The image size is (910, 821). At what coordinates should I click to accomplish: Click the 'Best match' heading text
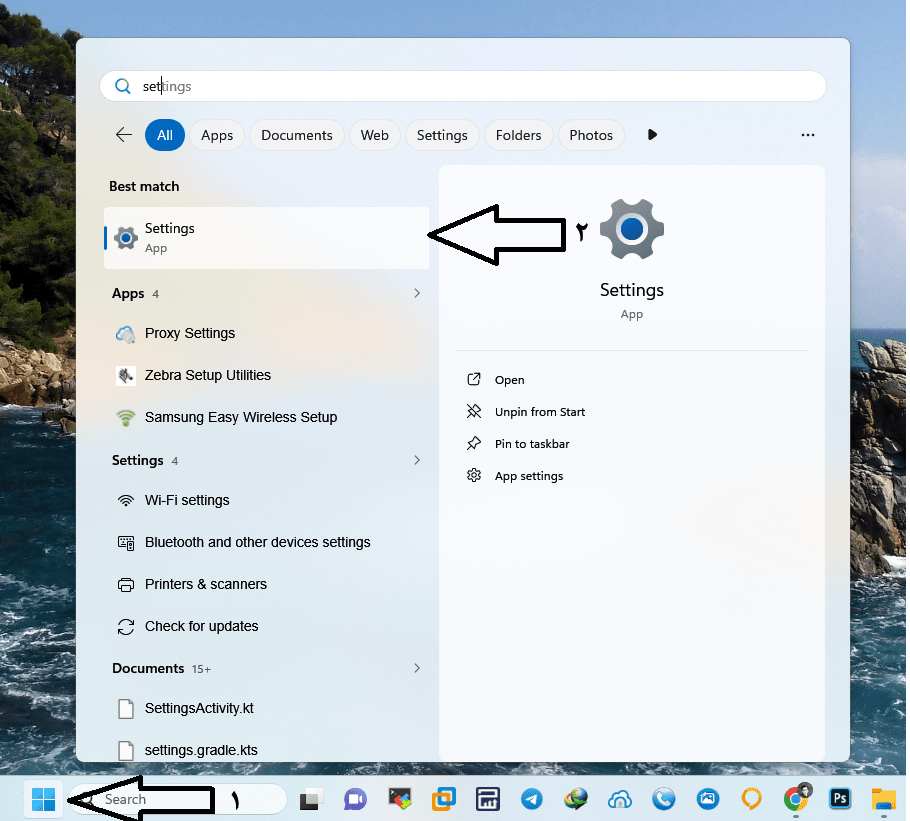[x=144, y=187]
